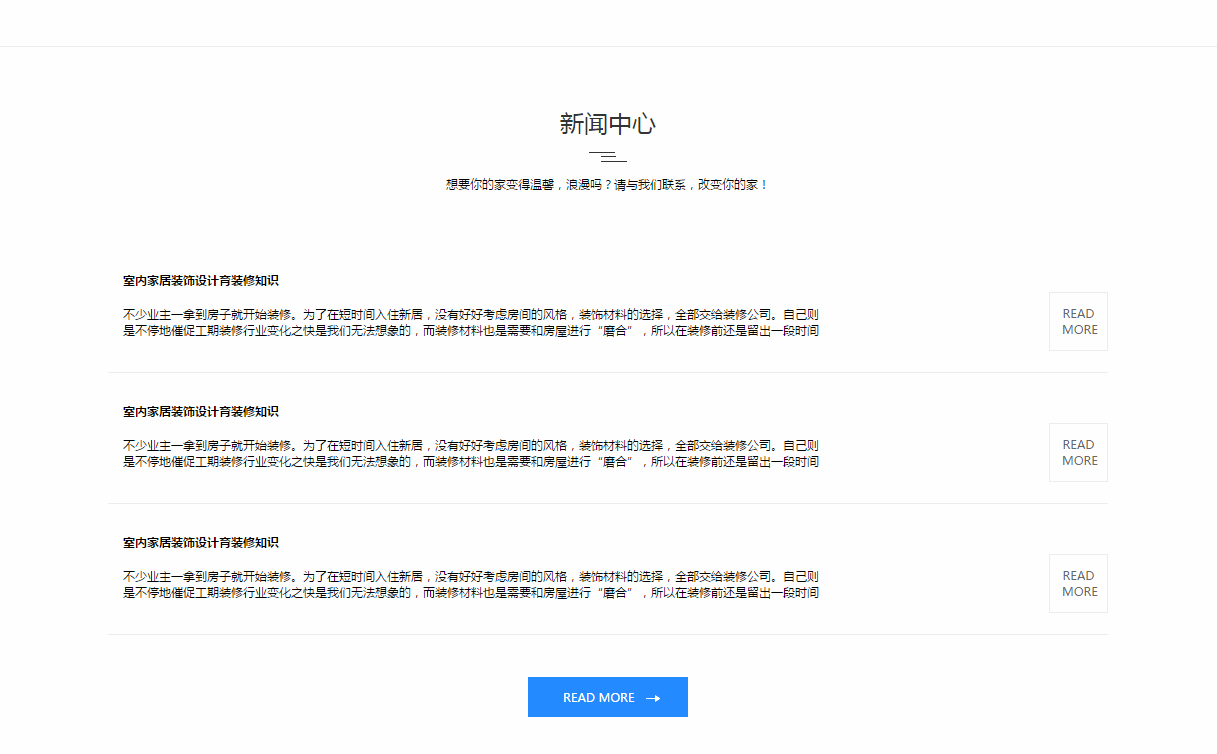Open the third 室内家居装饰设计育装修知识 article title
This screenshot has width=1217, height=754.
coord(200,542)
